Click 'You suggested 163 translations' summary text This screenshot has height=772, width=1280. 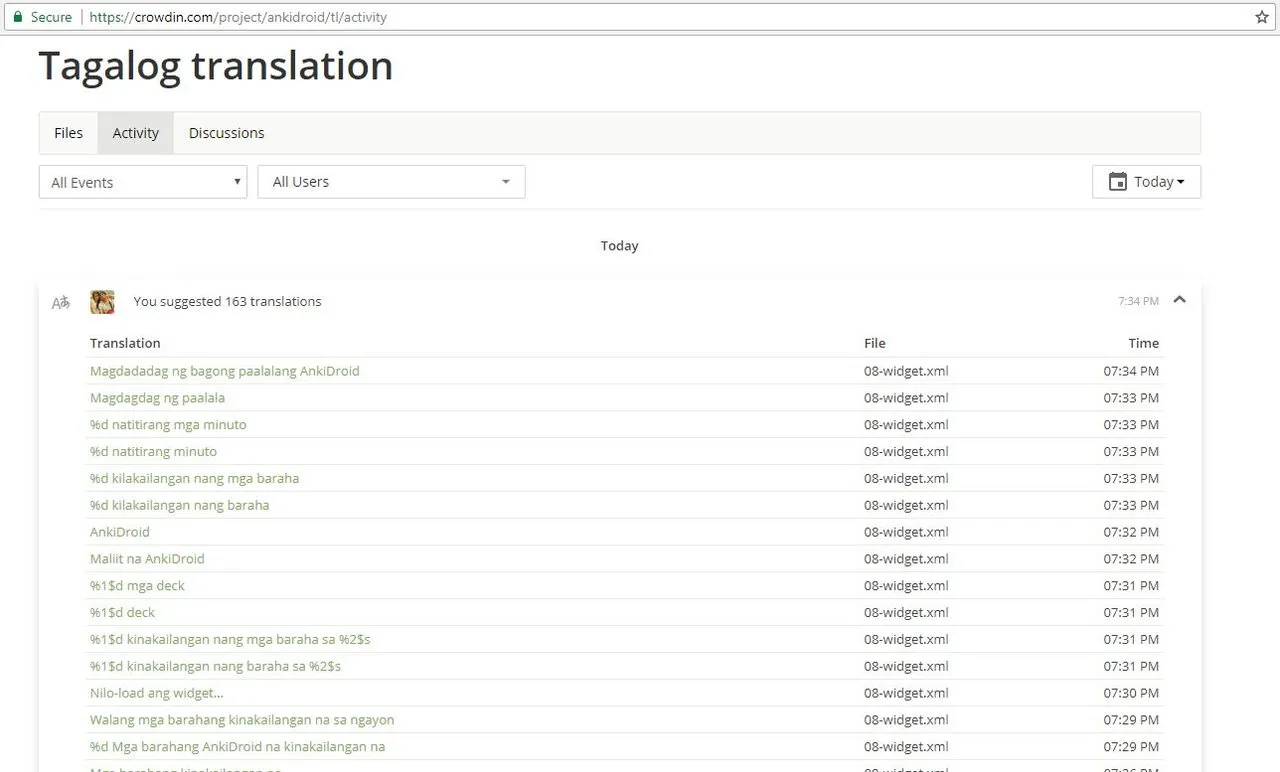tap(228, 301)
